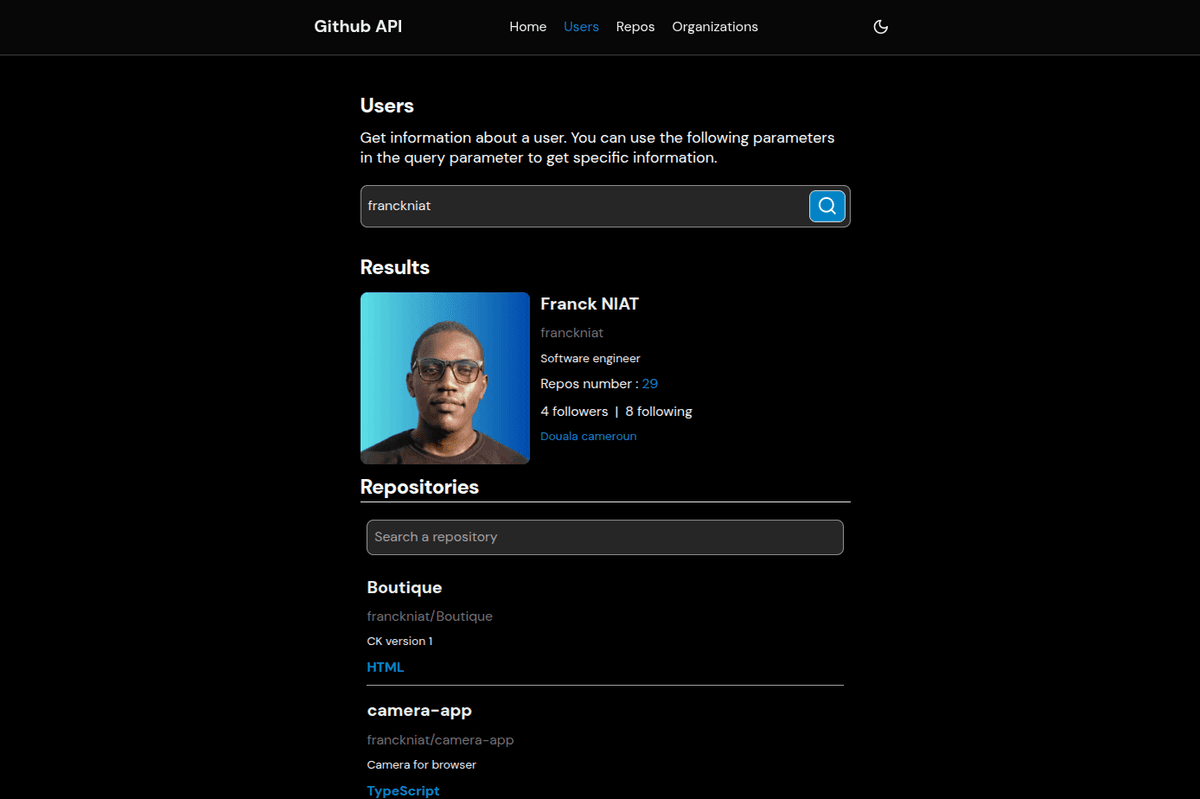Screen dimensions: 1200x799
Task: Click the TypeScript language label
Action: (403, 790)
